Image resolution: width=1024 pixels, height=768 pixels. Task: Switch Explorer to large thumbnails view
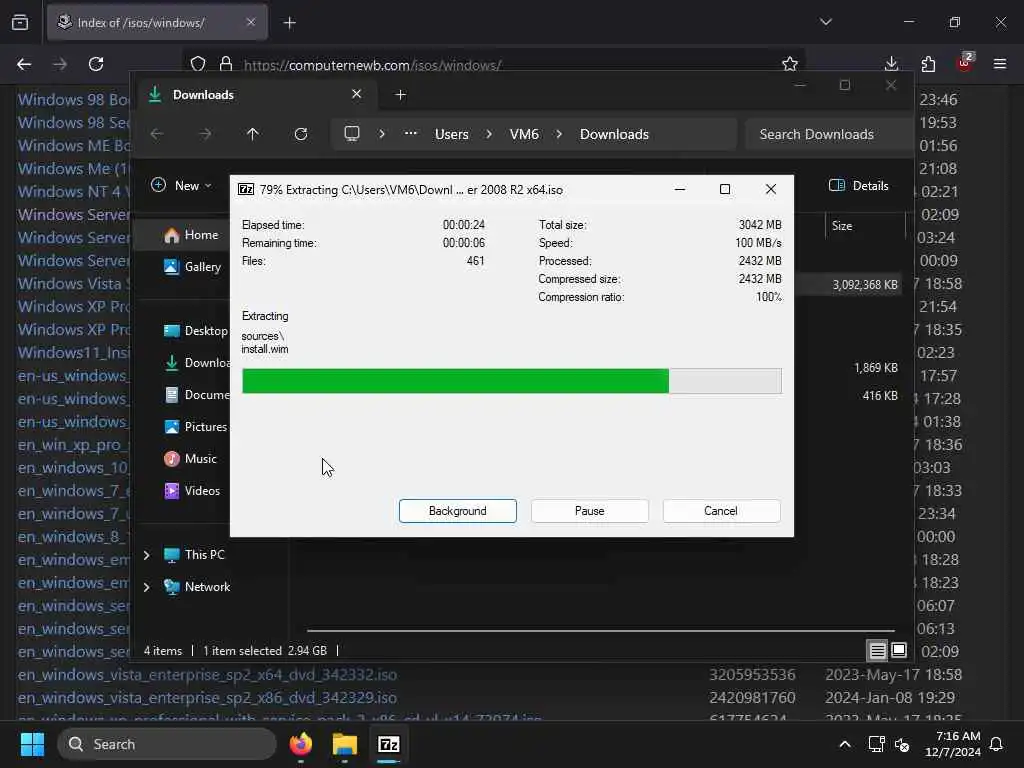(x=899, y=650)
